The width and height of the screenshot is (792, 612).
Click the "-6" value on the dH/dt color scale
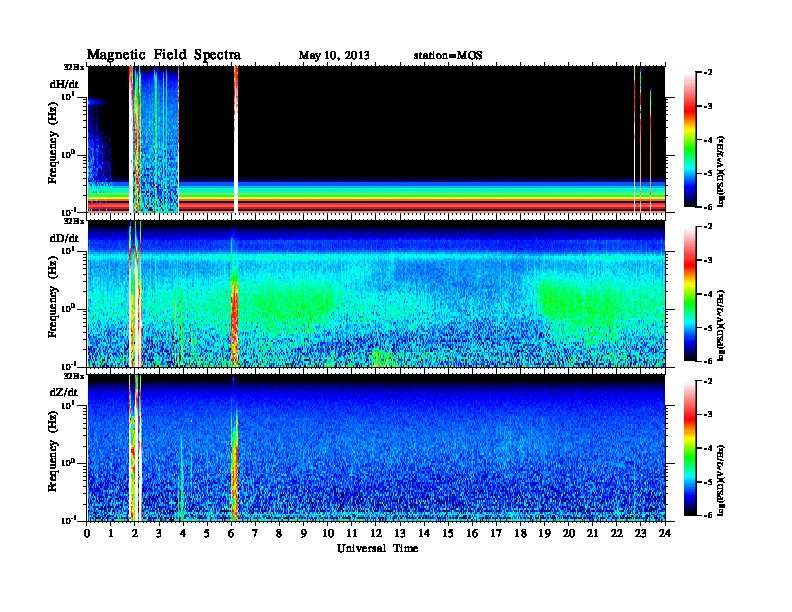[708, 207]
